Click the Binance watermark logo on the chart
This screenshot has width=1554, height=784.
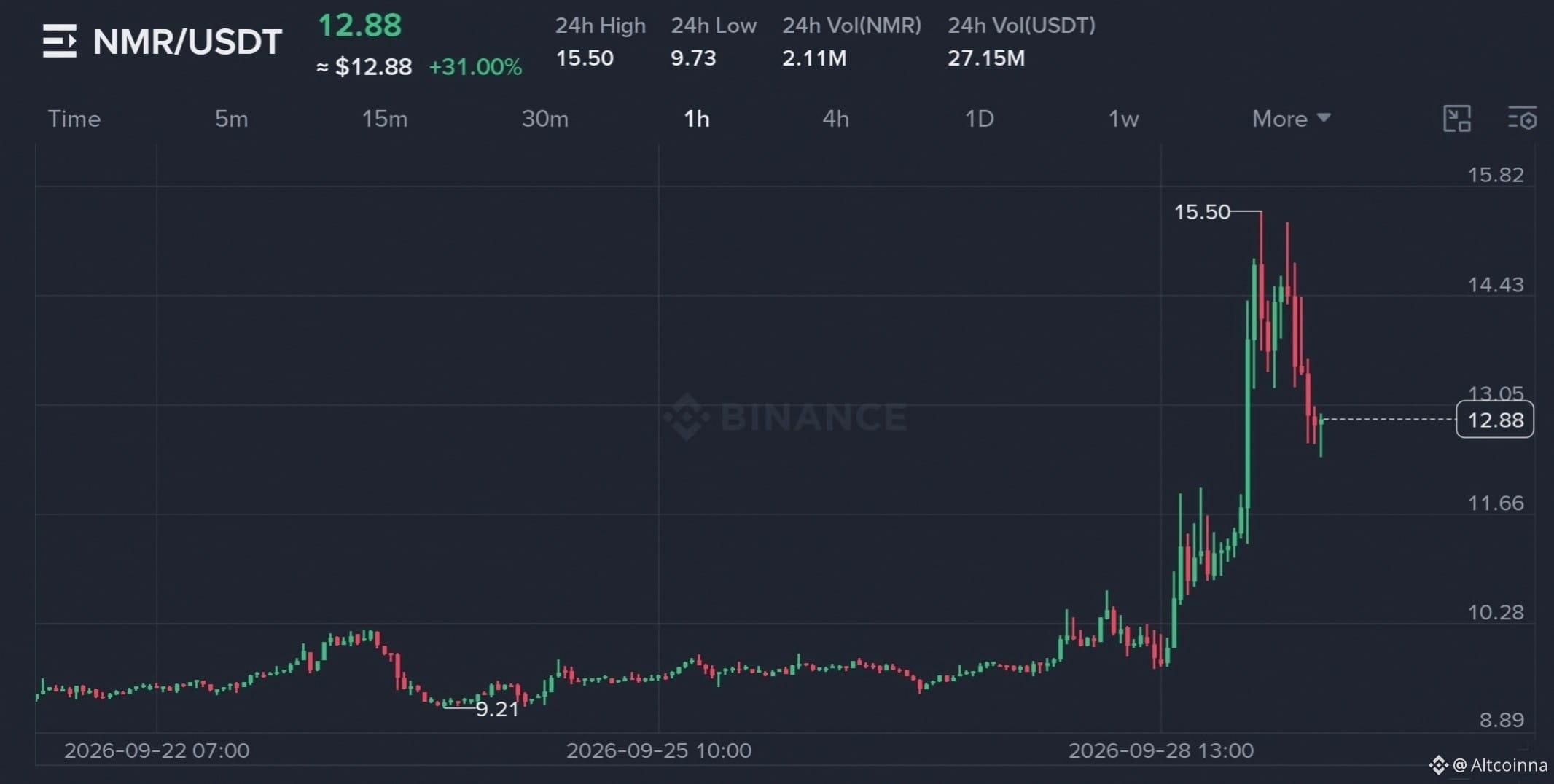(687, 417)
